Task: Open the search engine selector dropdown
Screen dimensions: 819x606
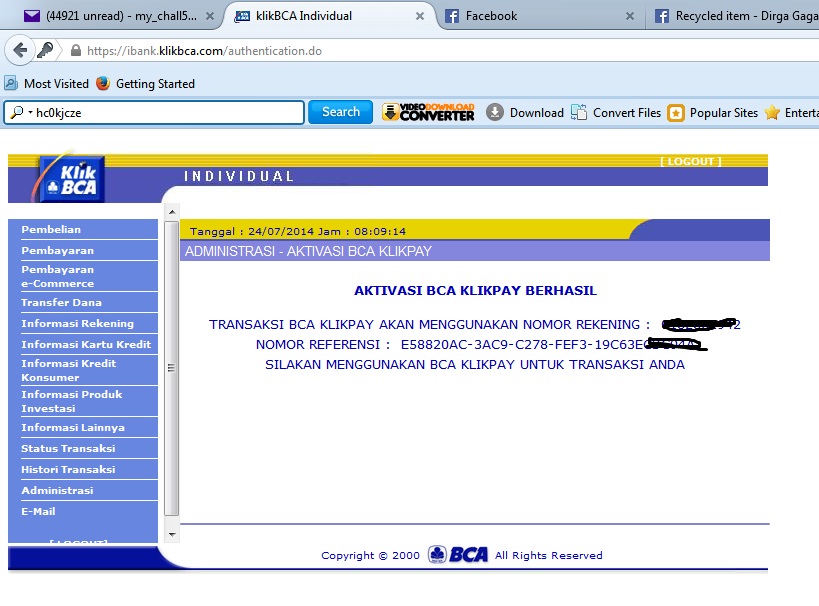Action: coord(19,113)
